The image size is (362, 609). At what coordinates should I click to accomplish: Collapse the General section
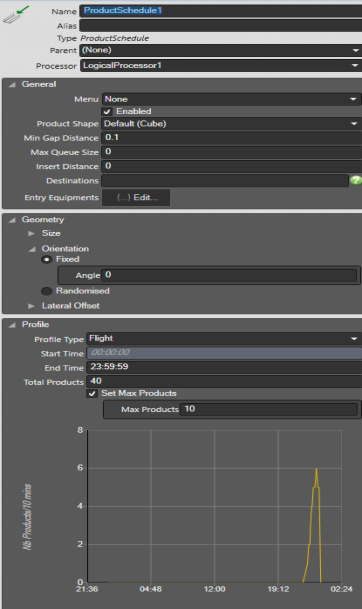pos(12,84)
